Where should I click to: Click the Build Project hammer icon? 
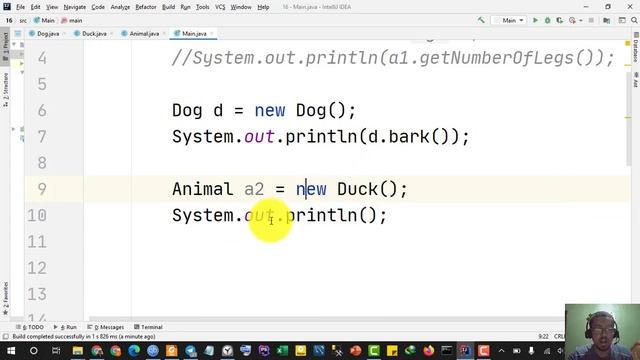tap(481, 20)
